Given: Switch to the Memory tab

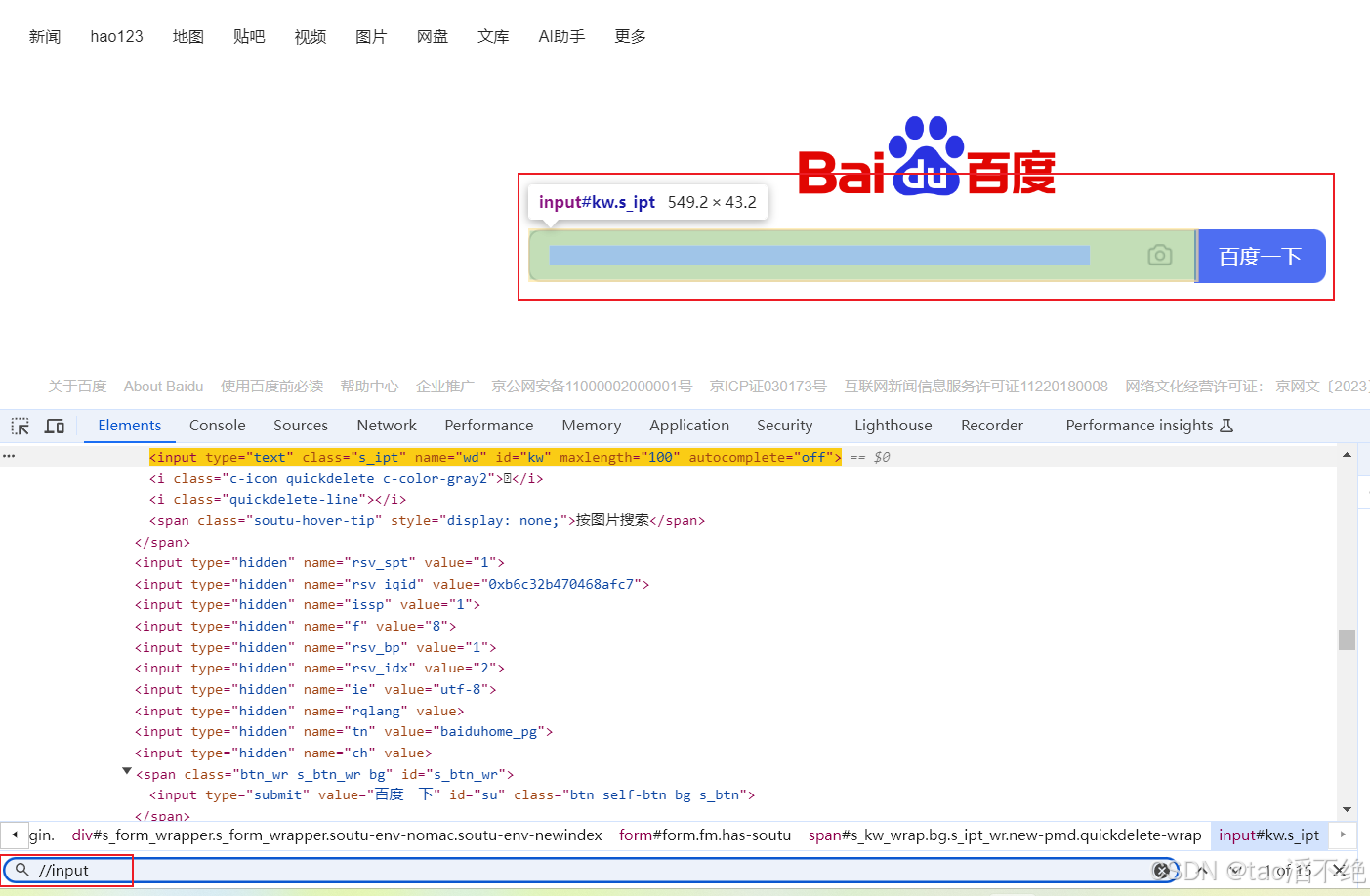Looking at the screenshot, I should [592, 426].
